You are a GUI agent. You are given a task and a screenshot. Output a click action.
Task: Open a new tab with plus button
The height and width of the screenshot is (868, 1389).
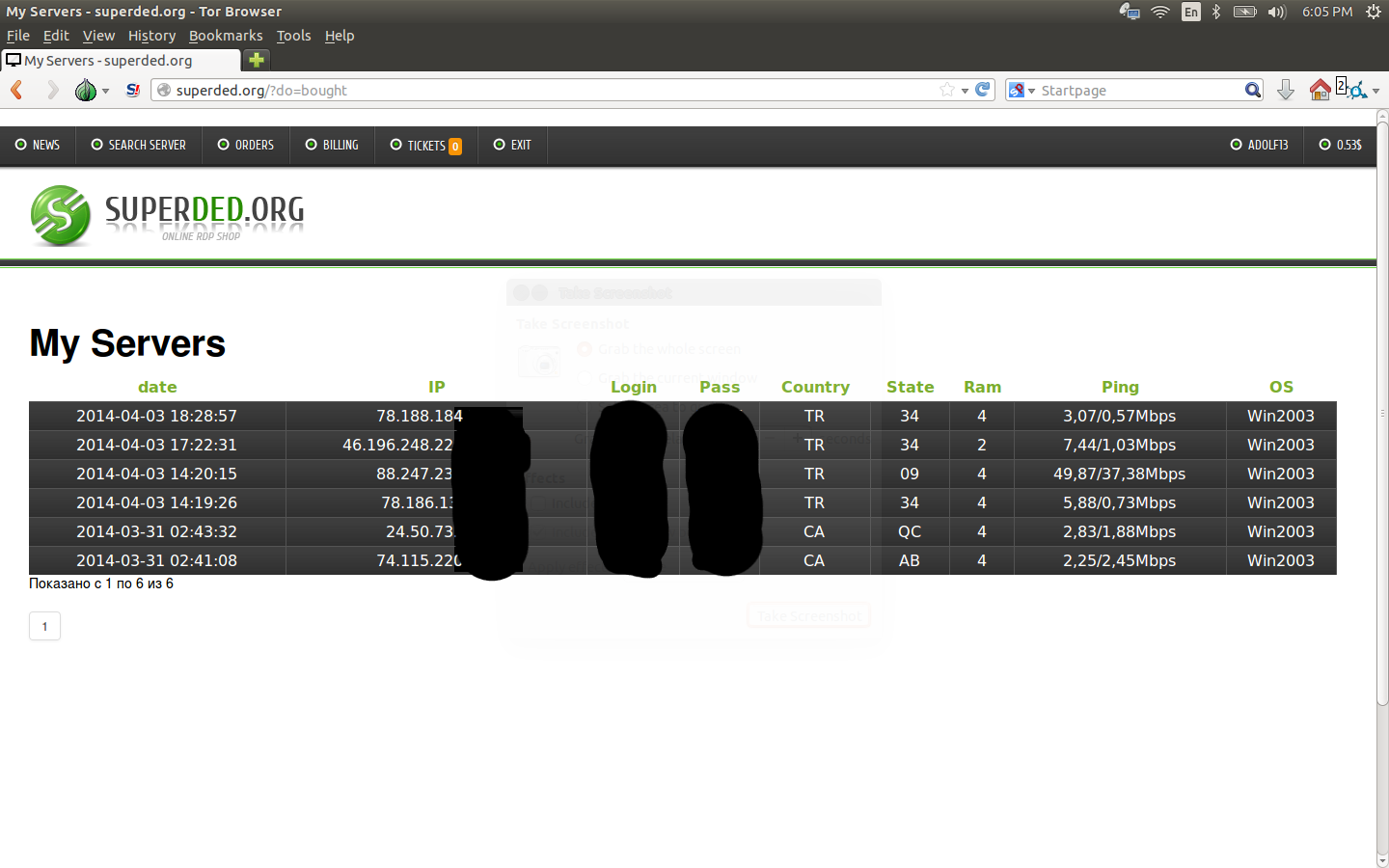pyautogui.click(x=257, y=60)
